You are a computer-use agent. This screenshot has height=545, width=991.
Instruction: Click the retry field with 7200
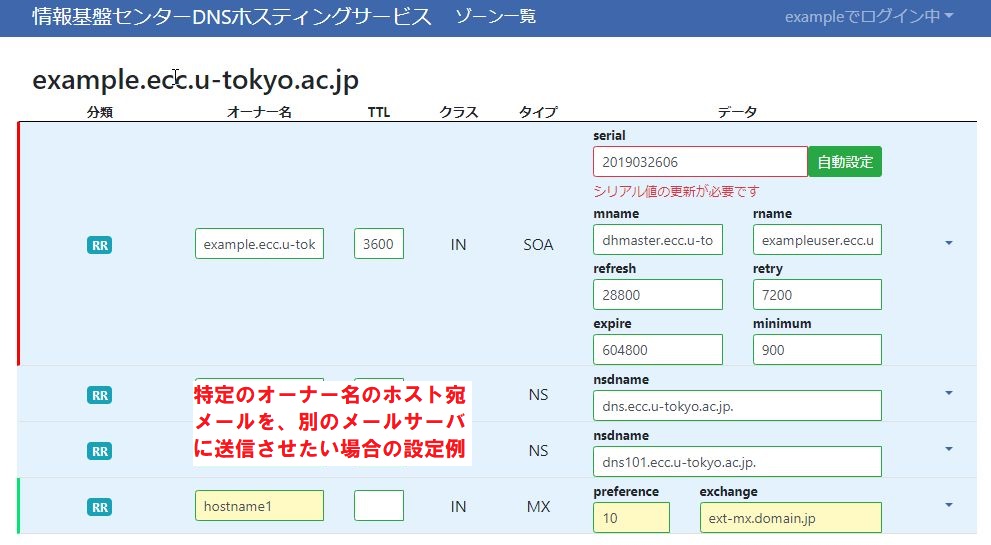coord(817,295)
